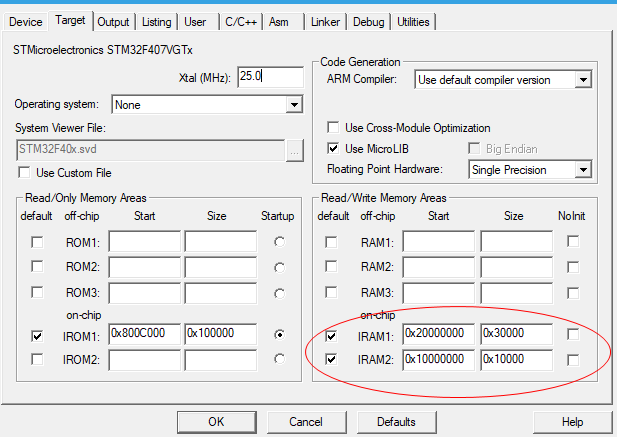Open the C/C++ tab
The width and height of the screenshot is (617, 437).
241,22
